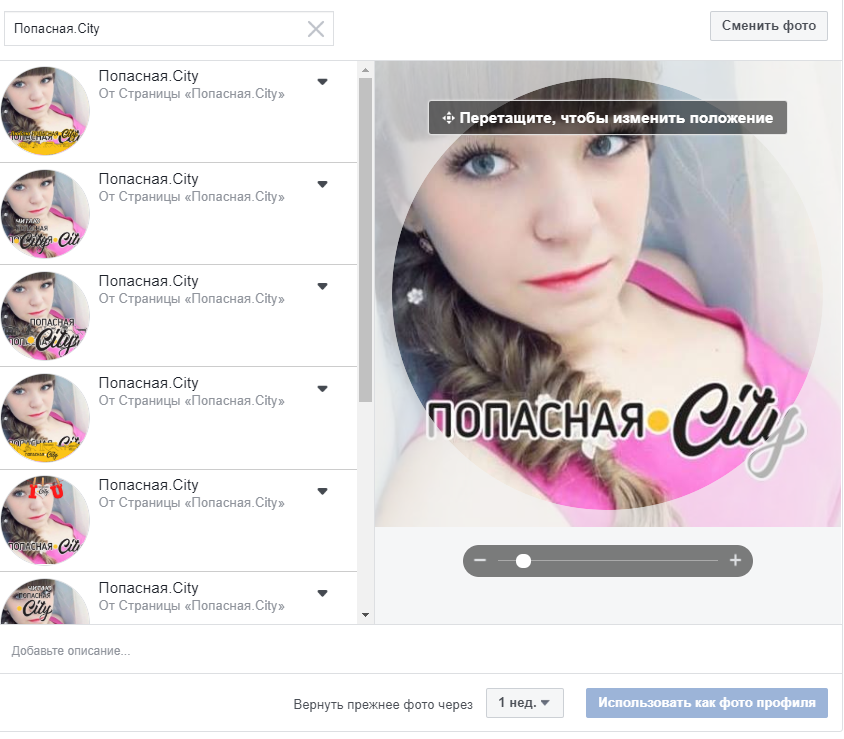
Task: Pick the fourth frame thumbnail in the list
Action: 45,418
